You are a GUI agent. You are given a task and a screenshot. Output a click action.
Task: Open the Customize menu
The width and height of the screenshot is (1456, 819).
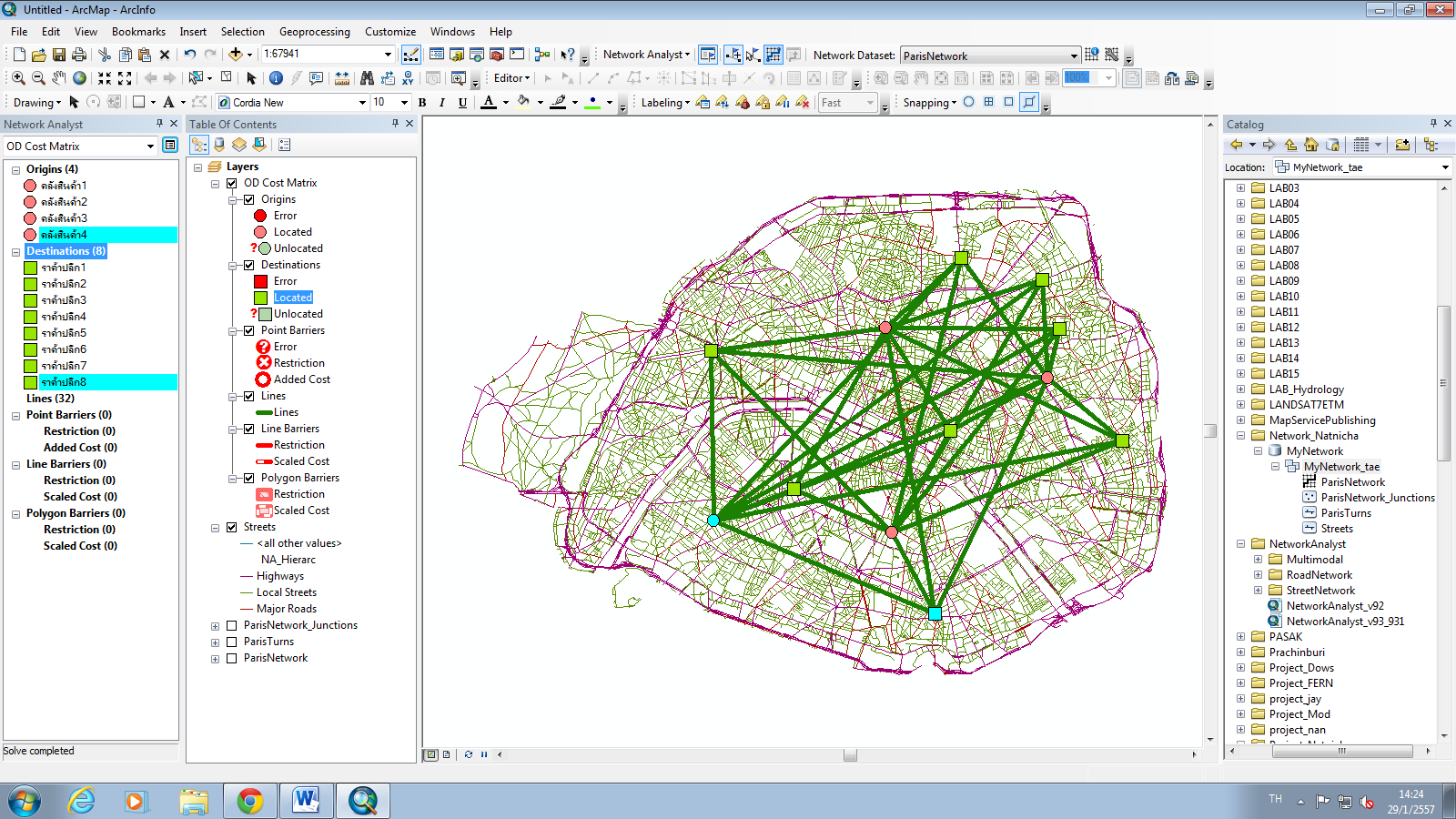click(389, 31)
